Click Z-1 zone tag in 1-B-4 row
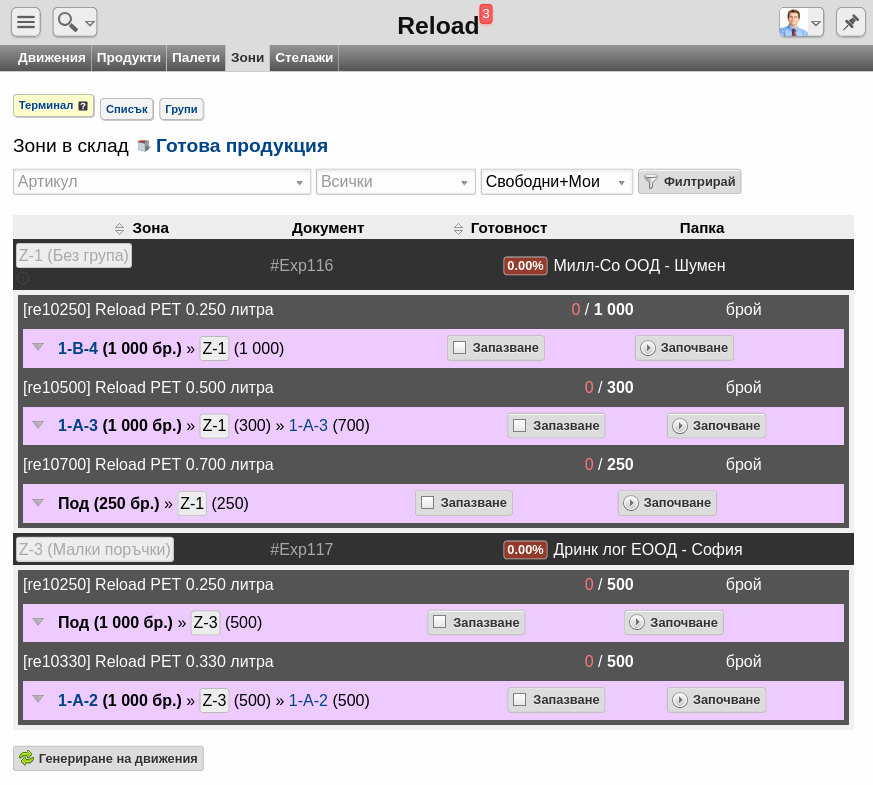Viewport: 873px width, 785px height. (x=214, y=349)
